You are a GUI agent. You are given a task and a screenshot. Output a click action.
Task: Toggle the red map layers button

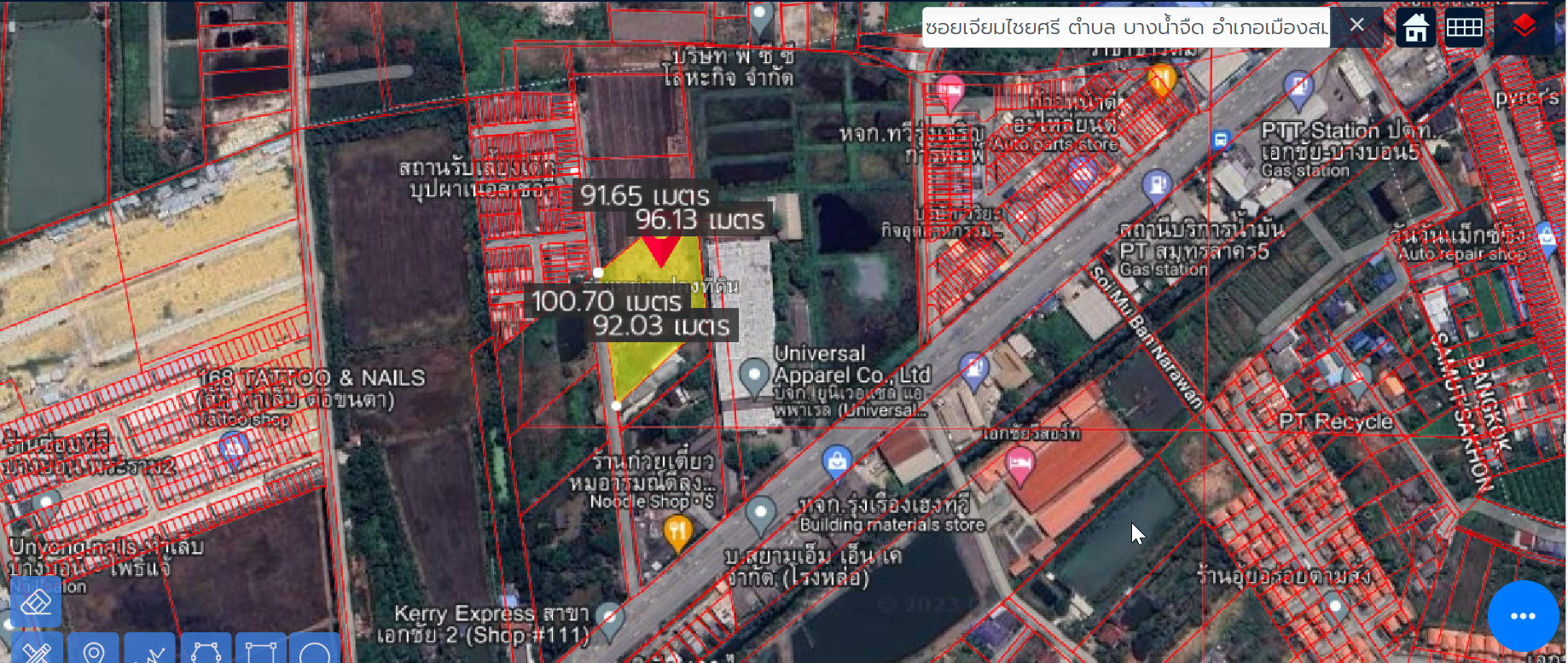pyautogui.click(x=1524, y=26)
